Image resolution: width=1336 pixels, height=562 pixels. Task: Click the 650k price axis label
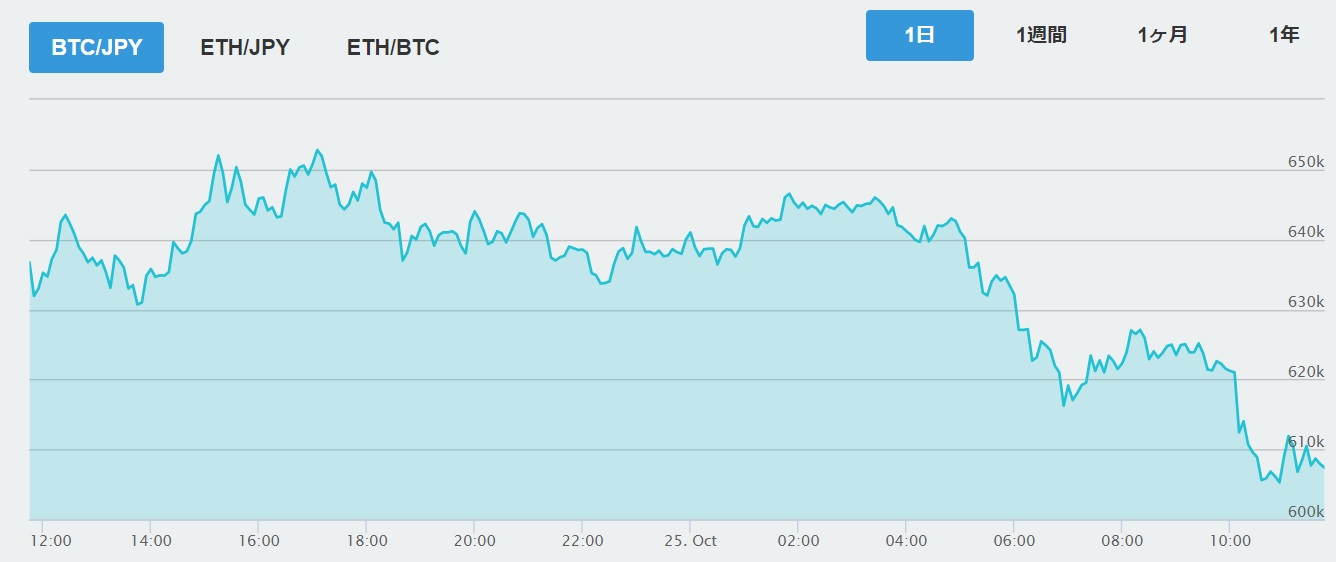pos(1306,162)
